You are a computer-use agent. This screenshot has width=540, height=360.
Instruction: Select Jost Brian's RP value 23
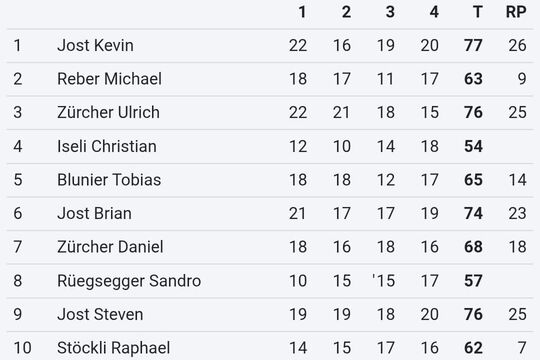click(x=517, y=213)
